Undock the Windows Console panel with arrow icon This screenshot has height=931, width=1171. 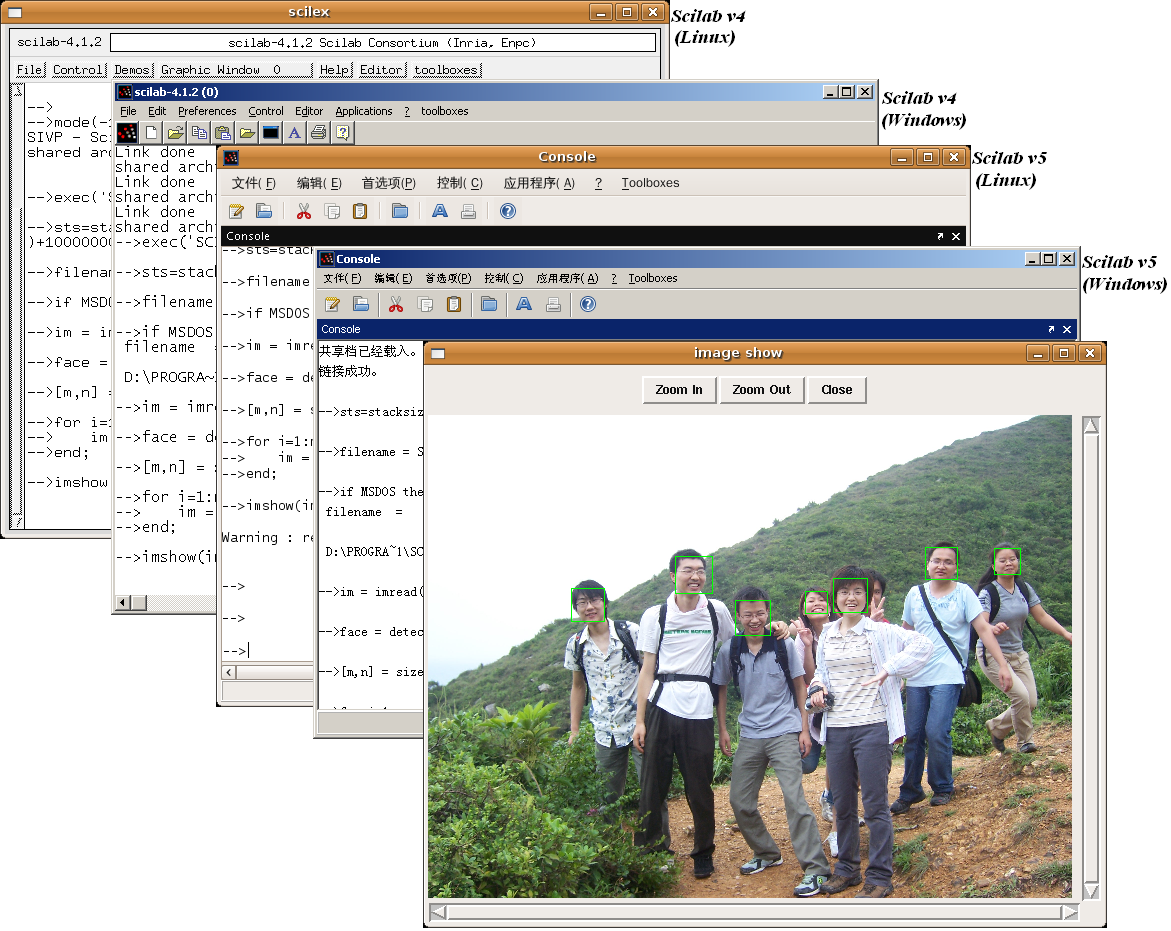click(x=1051, y=329)
